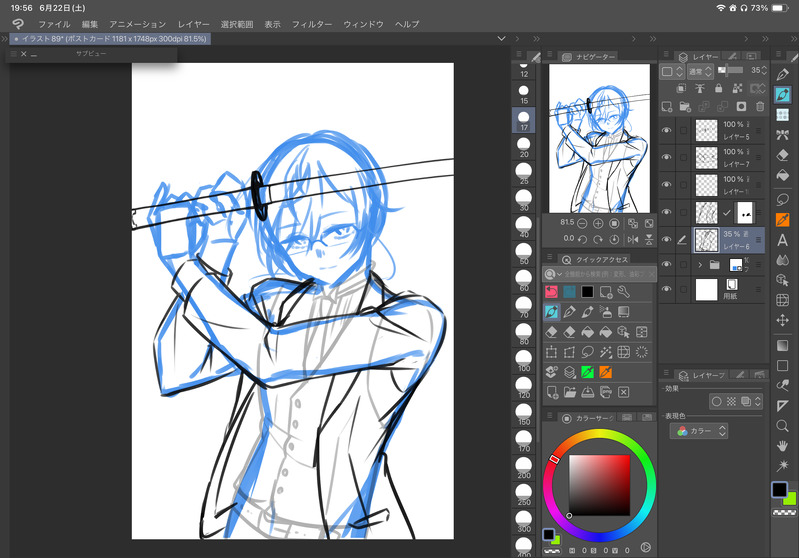Open the レイヤー menu
This screenshot has height=558, width=799.
(194, 24)
